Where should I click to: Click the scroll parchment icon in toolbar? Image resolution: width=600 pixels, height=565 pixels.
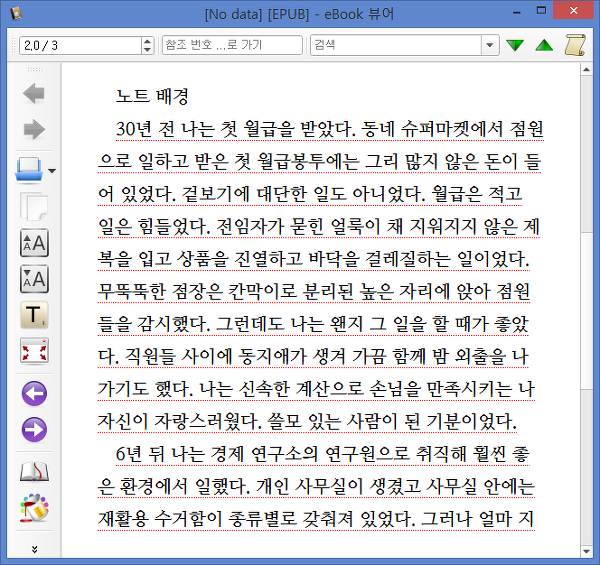point(575,45)
